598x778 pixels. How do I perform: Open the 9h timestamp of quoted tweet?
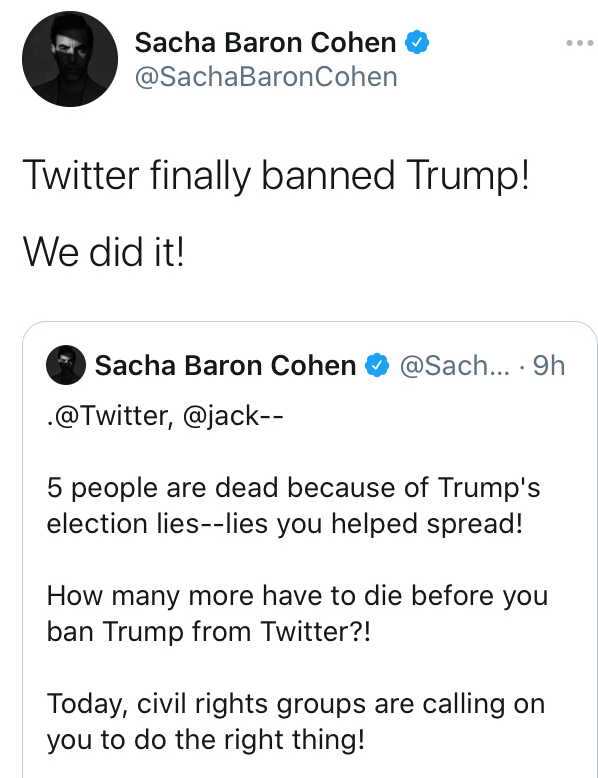point(549,366)
